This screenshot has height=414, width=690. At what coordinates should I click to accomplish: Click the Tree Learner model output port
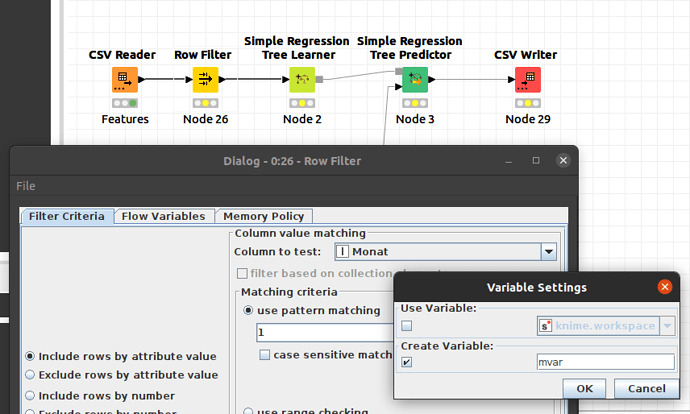(319, 80)
